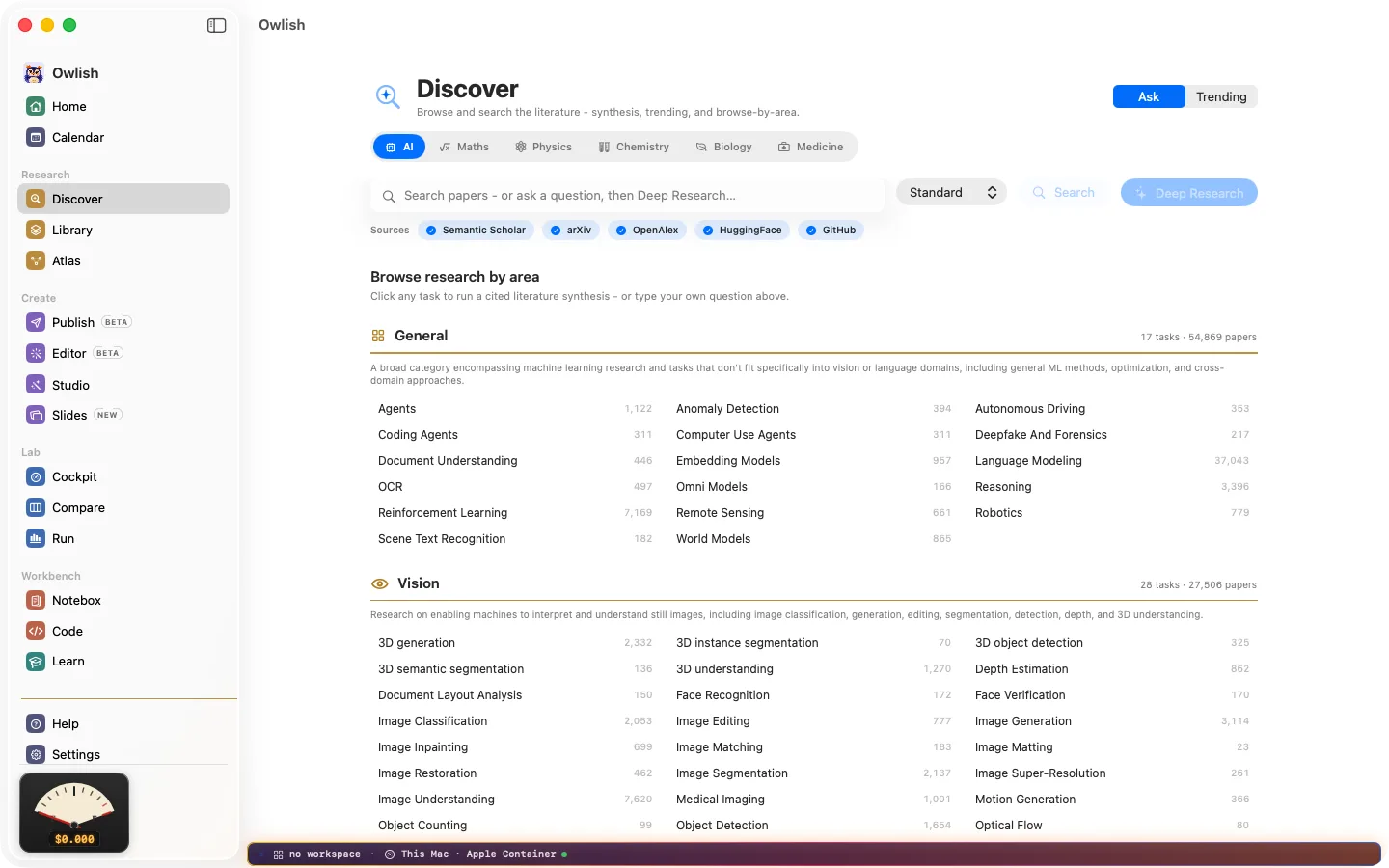Click the cost gauge showing $0.000
Viewport: 1389px width, 868px height.
[x=74, y=813]
